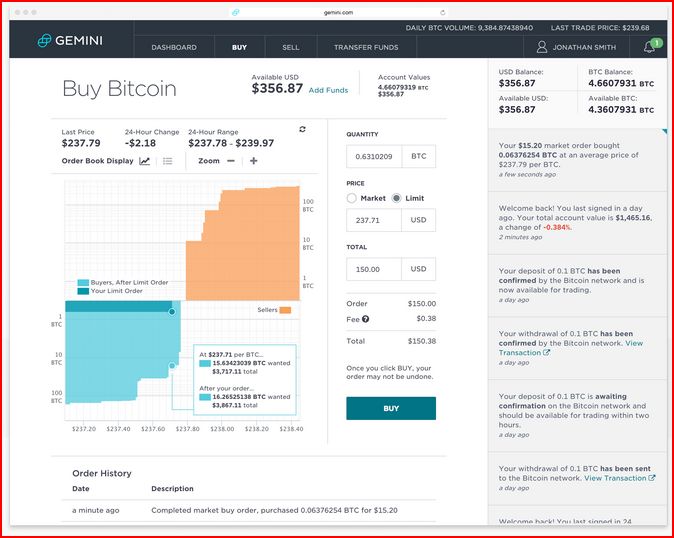Click the limit Price input field
This screenshot has height=538, width=674.
374,220
